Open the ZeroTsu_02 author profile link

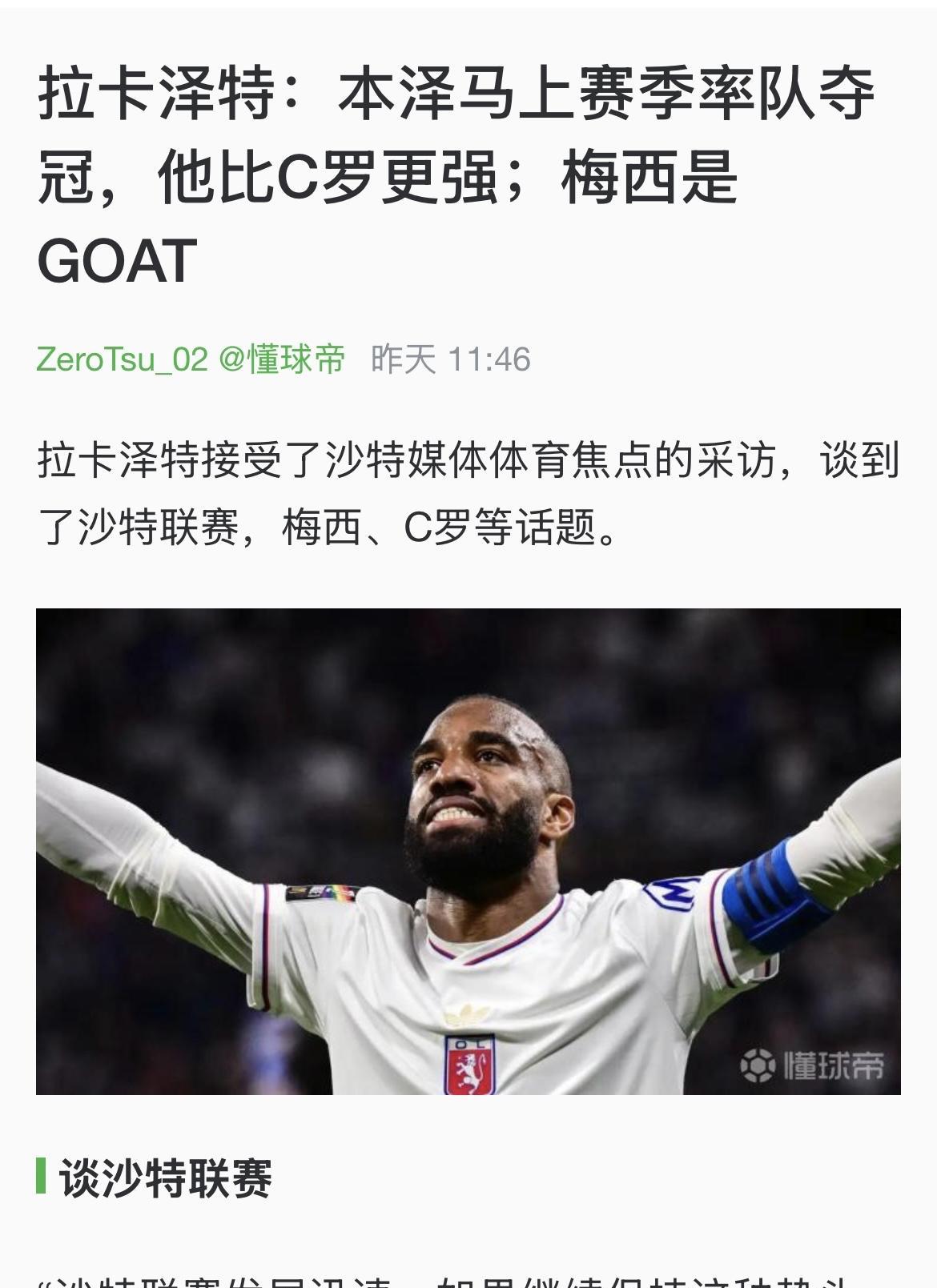[x=123, y=359]
